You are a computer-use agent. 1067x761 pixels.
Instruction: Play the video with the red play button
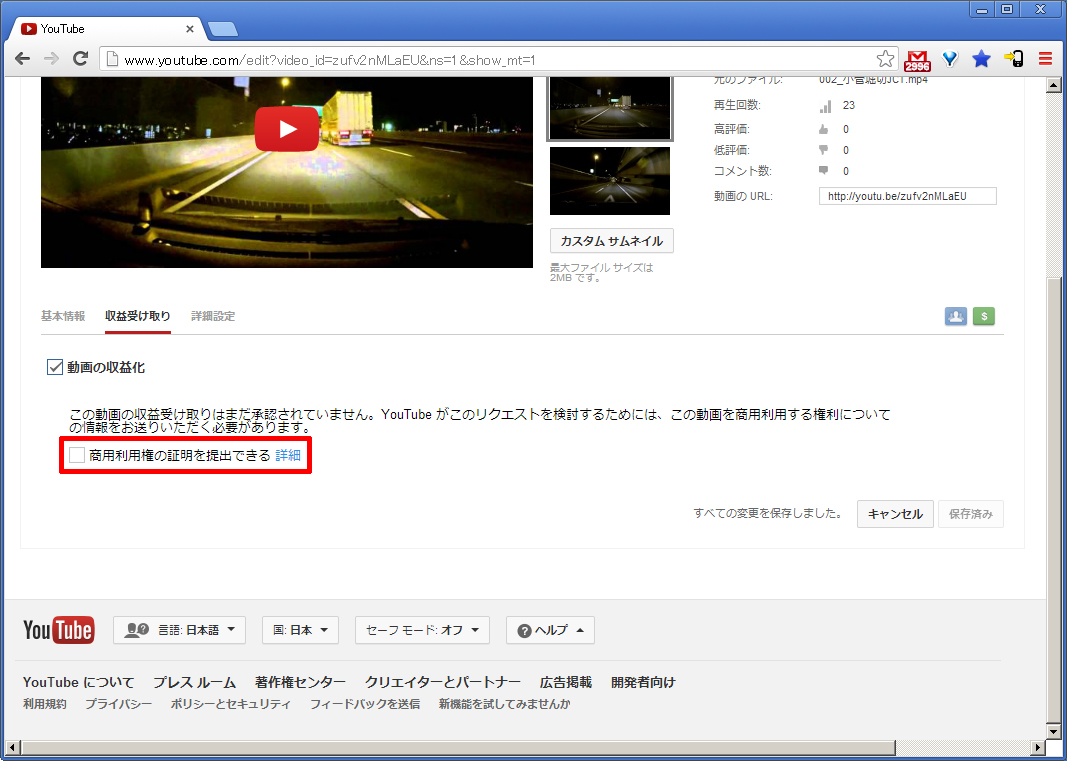286,129
